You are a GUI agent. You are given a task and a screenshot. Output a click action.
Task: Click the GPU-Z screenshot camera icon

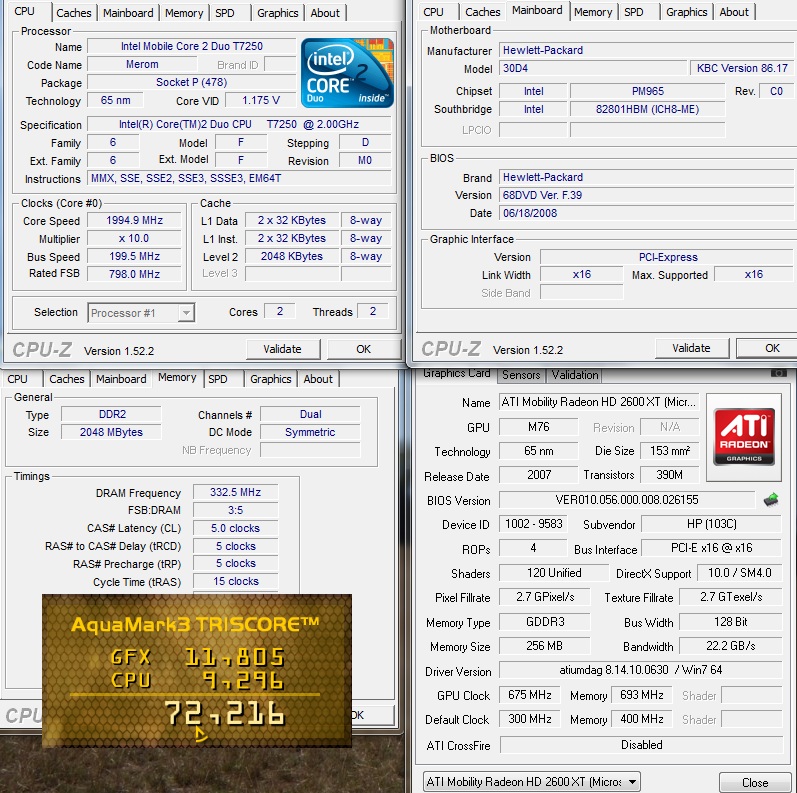[778, 374]
